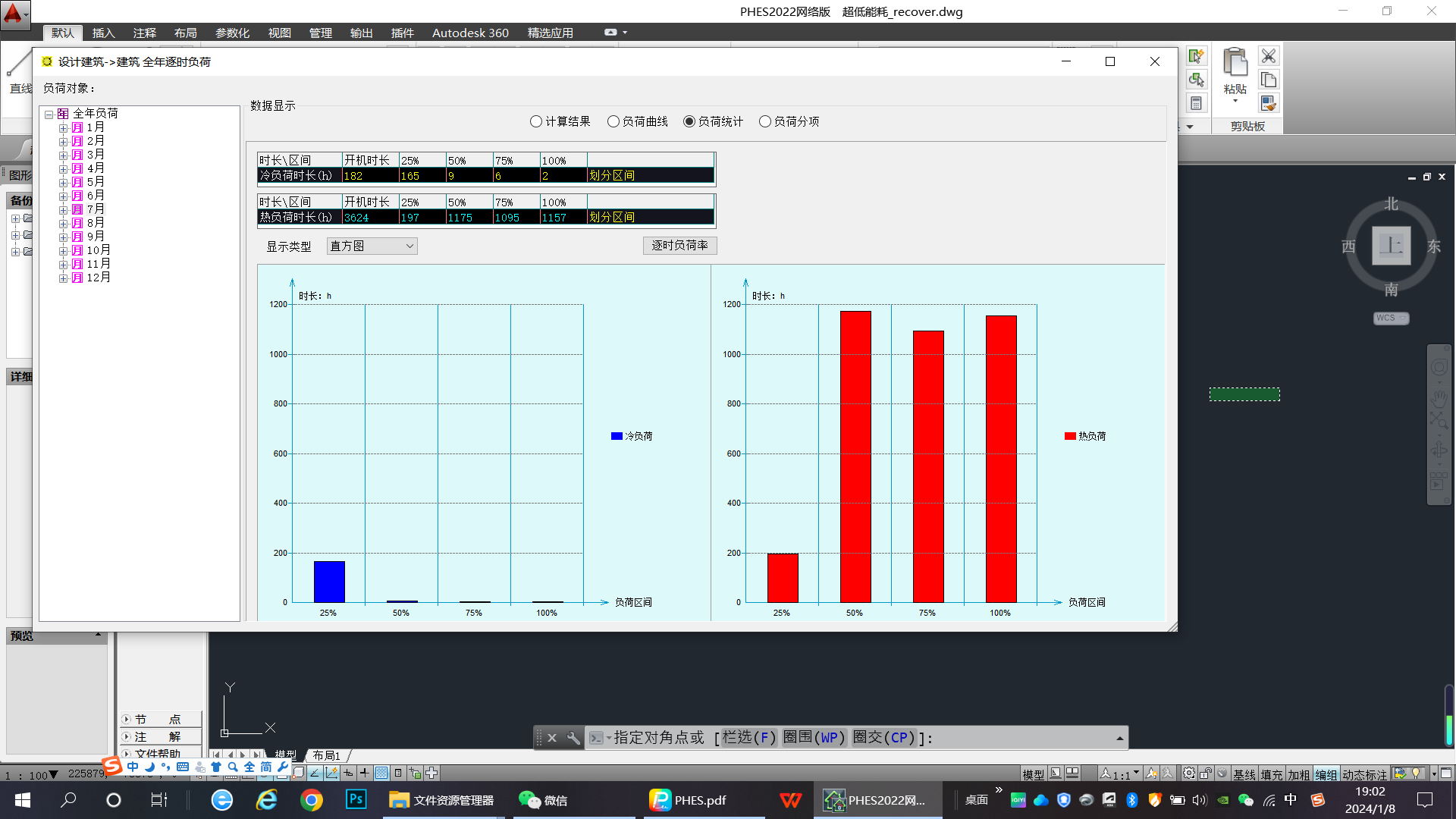Click the AutoCAD application menu logo

click(x=14, y=14)
